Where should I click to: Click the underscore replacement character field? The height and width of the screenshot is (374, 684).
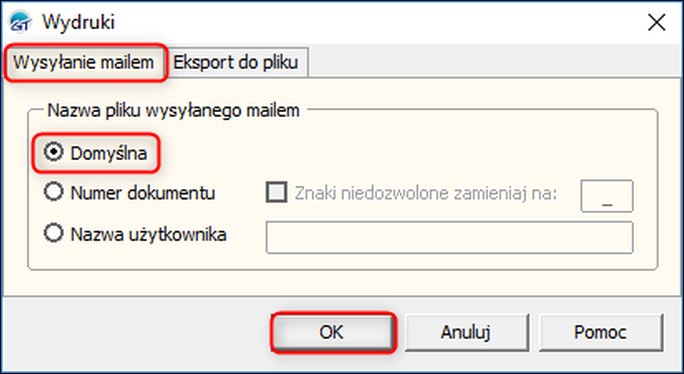(607, 196)
